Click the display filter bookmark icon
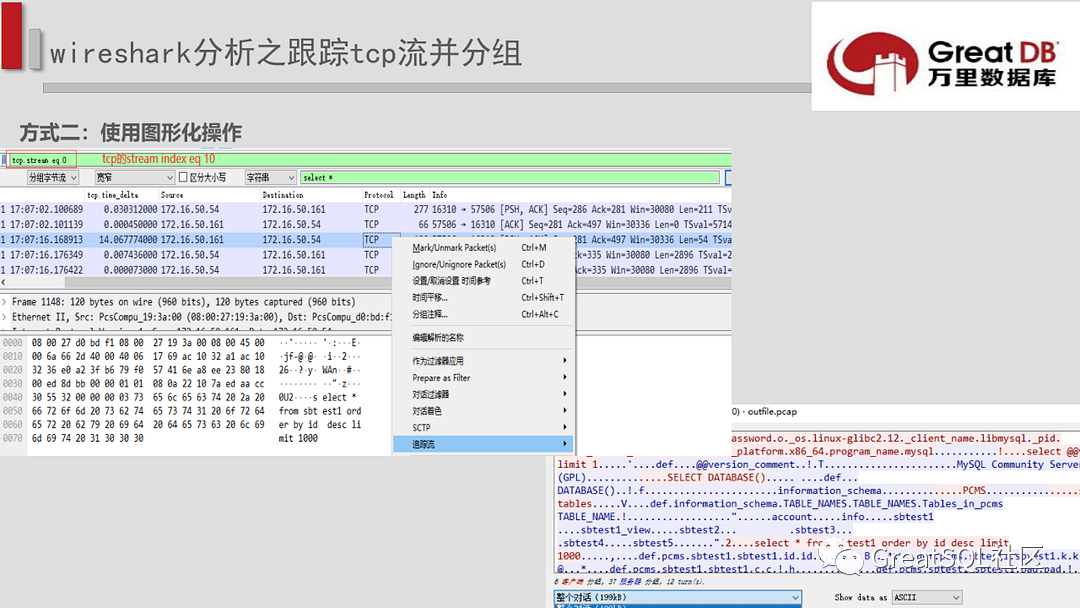1080x608 pixels. (x=4, y=160)
